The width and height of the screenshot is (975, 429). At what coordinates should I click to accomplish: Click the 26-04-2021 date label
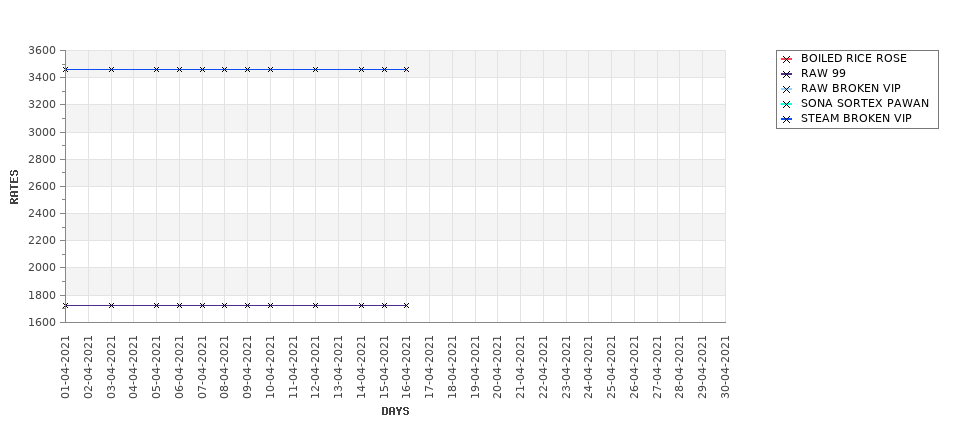click(x=635, y=367)
